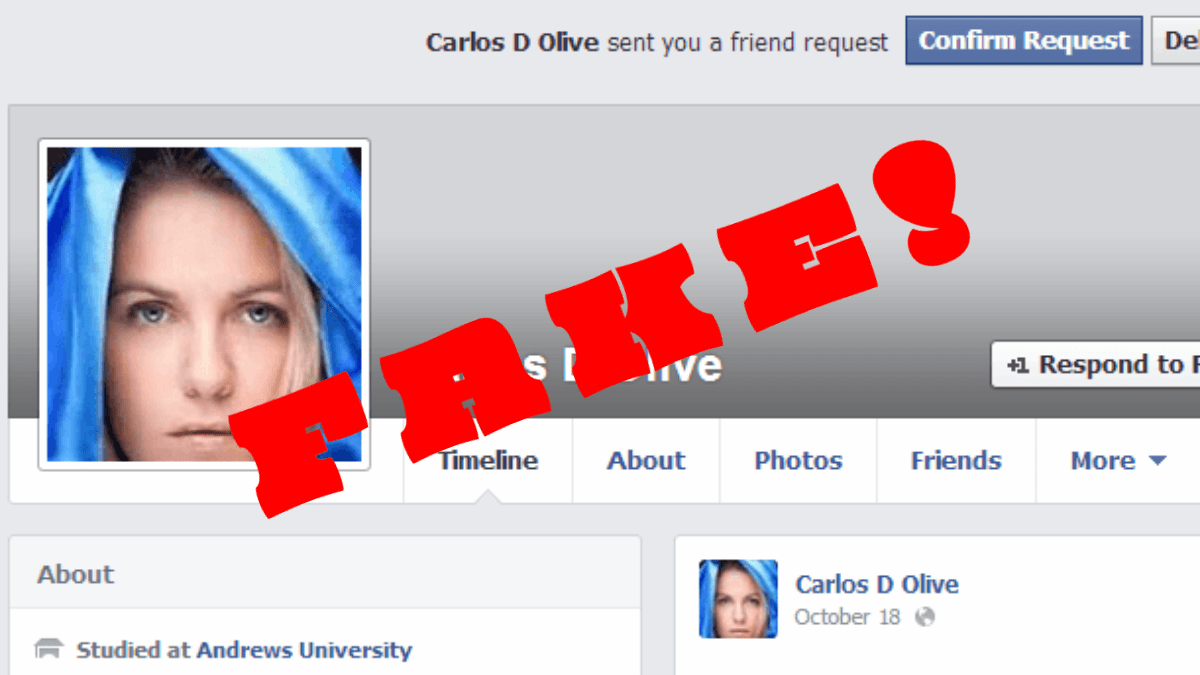Open Carlos D Olive post author link
This screenshot has height=675, width=1200.
(x=877, y=584)
